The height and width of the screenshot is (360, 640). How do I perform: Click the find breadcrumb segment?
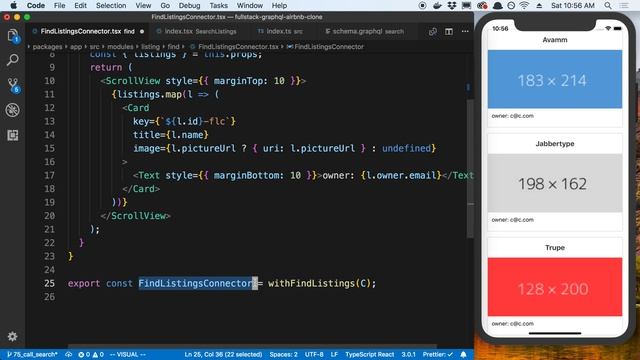pyautogui.click(x=173, y=47)
